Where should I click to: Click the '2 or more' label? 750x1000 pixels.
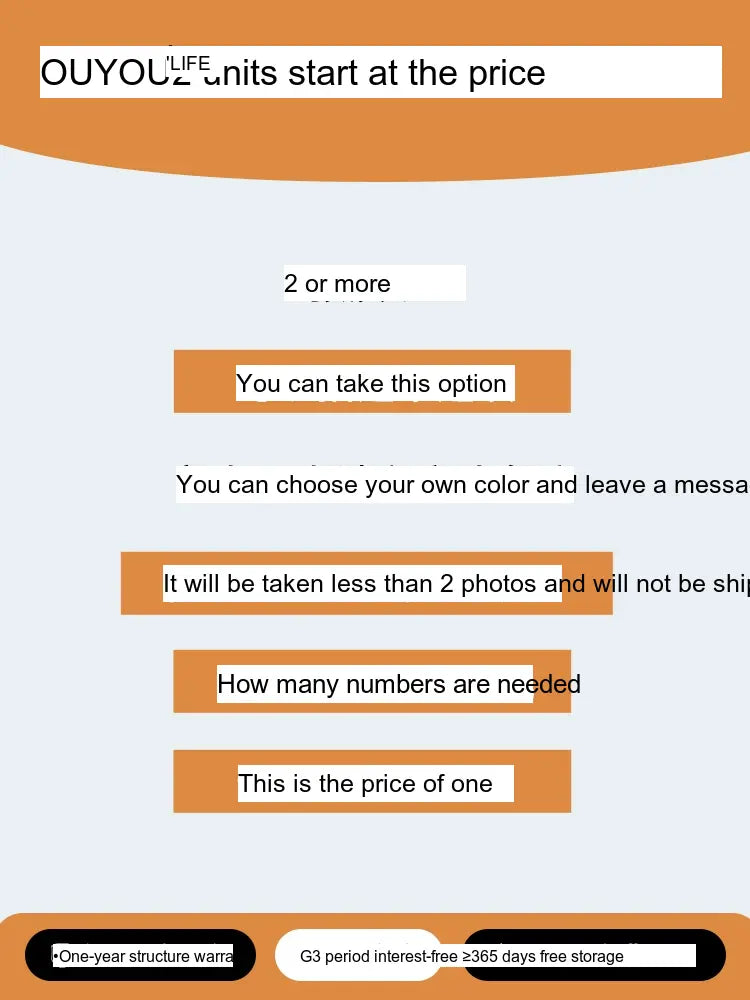pyautogui.click(x=337, y=284)
